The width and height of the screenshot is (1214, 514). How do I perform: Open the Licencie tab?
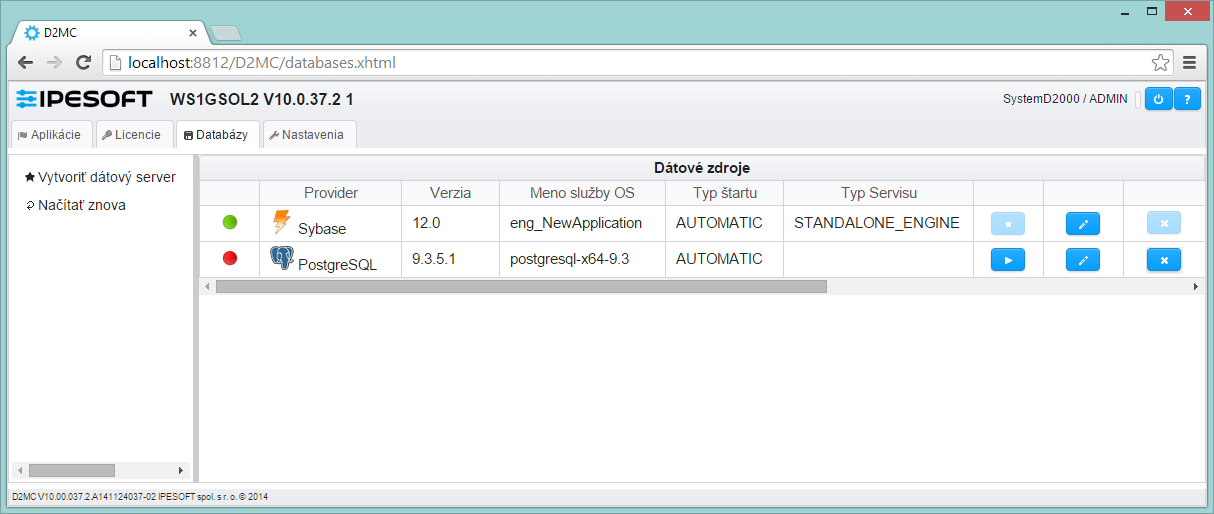tap(132, 134)
